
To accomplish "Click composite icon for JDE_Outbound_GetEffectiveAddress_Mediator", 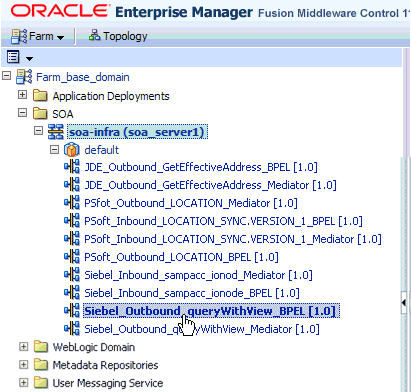I will (x=72, y=184).
